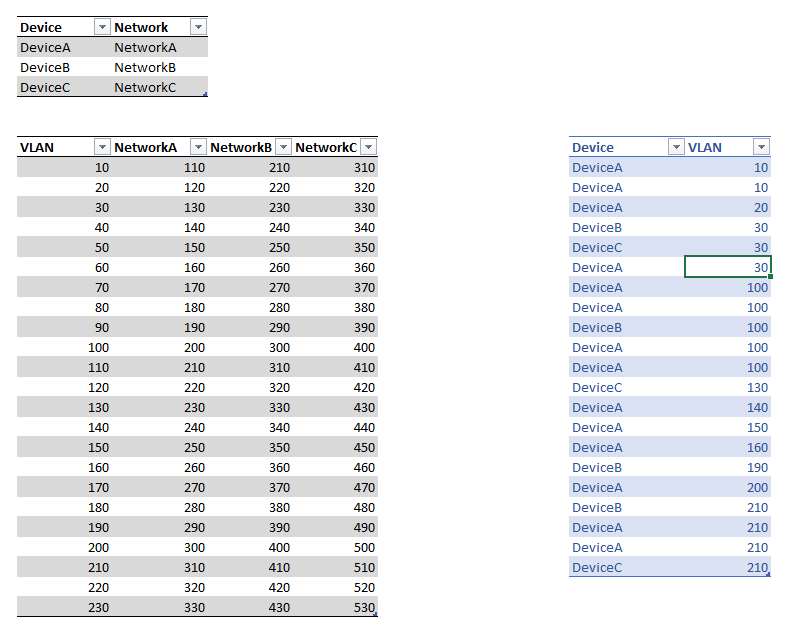Screen dimensions: 791x632
Task: Click the 160 cell in the blue table
Action: [757, 447]
